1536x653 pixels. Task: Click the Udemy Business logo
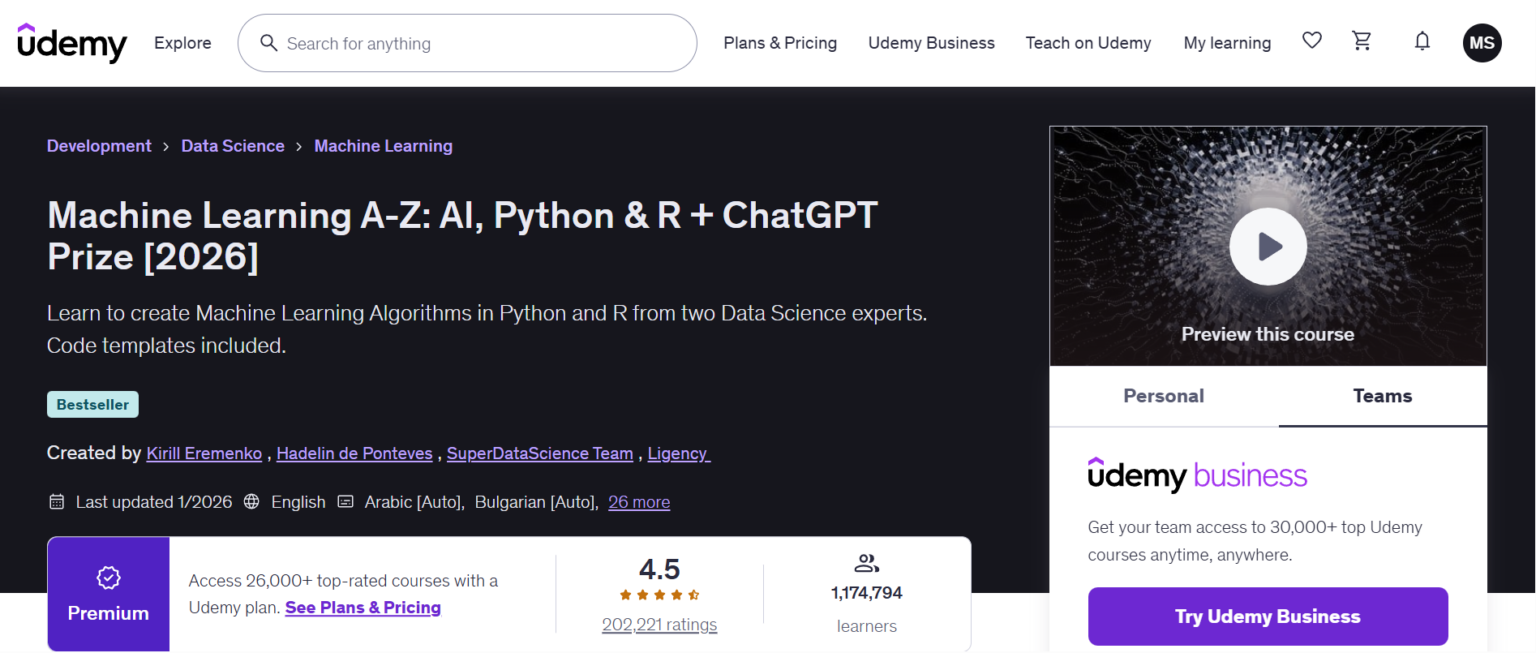(1197, 475)
